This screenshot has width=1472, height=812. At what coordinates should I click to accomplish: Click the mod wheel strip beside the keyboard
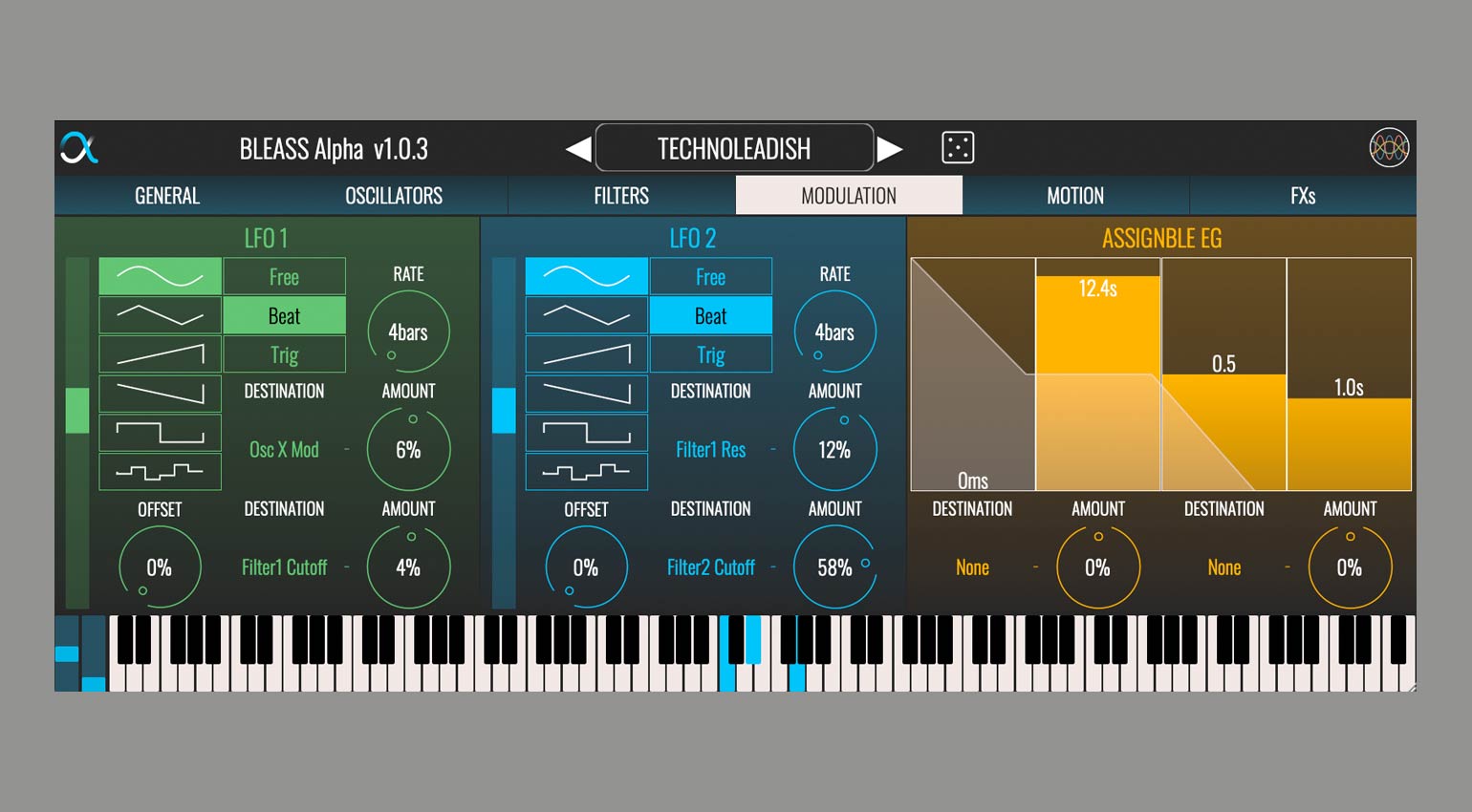tap(94, 653)
